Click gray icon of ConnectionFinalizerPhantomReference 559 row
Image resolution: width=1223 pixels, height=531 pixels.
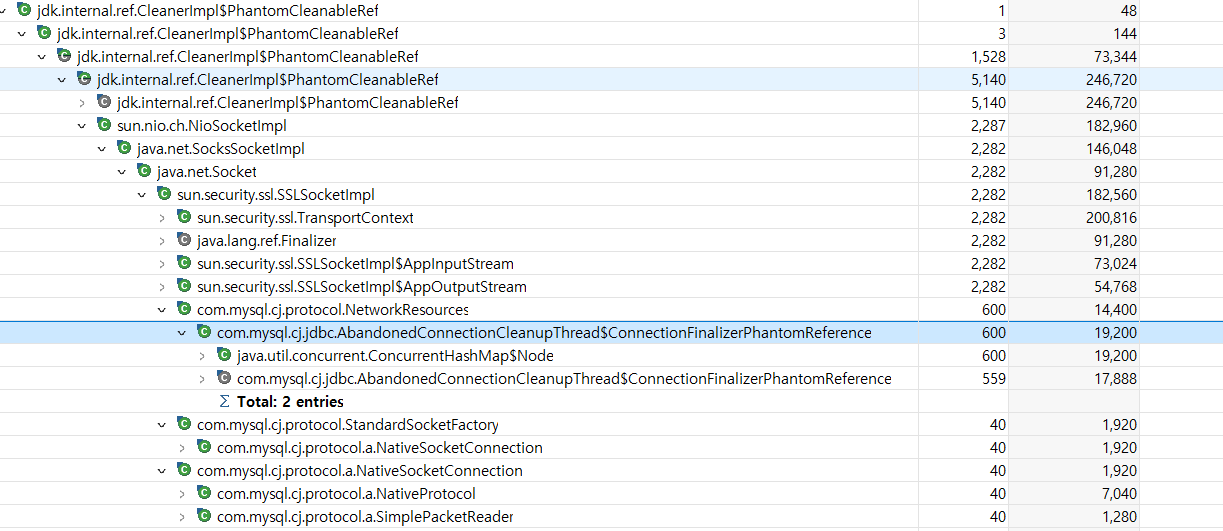pyautogui.click(x=224, y=378)
